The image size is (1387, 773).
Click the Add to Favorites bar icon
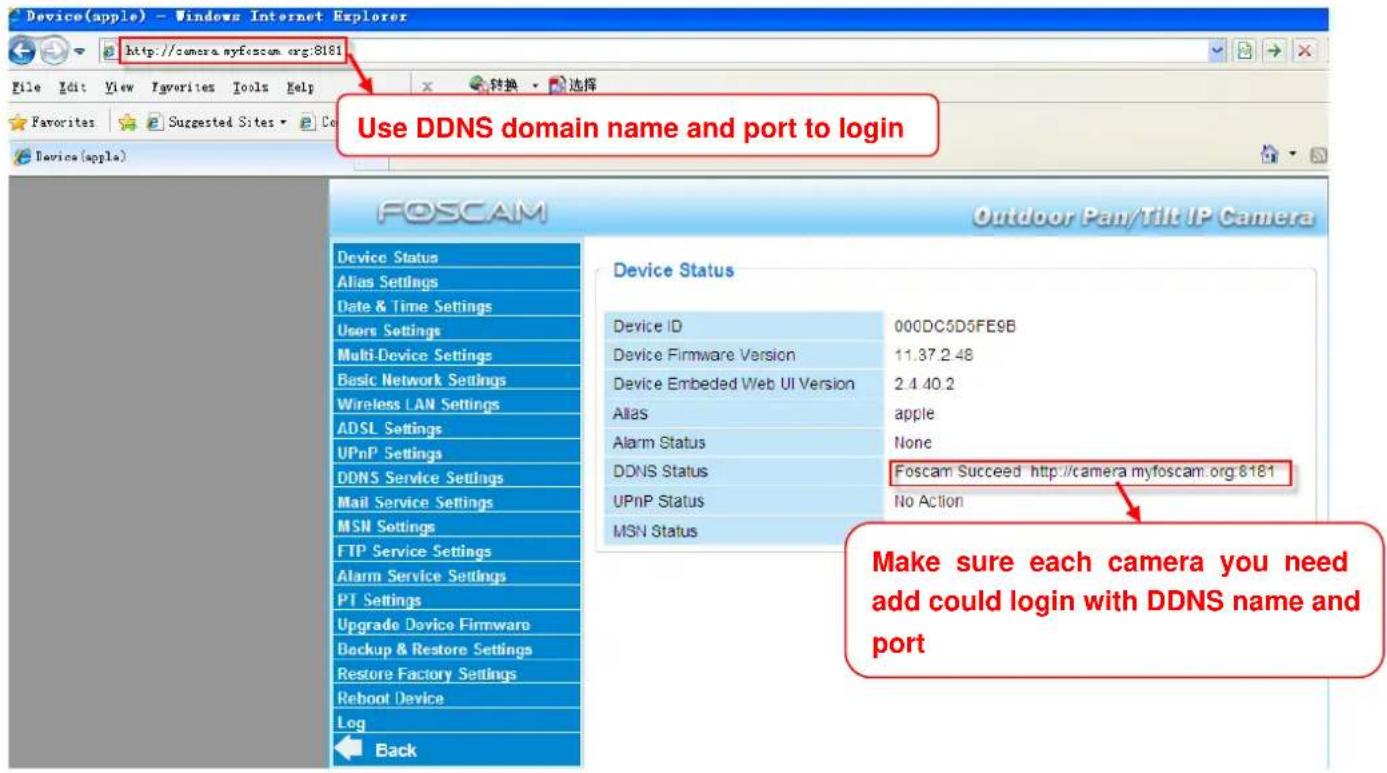pos(127,122)
